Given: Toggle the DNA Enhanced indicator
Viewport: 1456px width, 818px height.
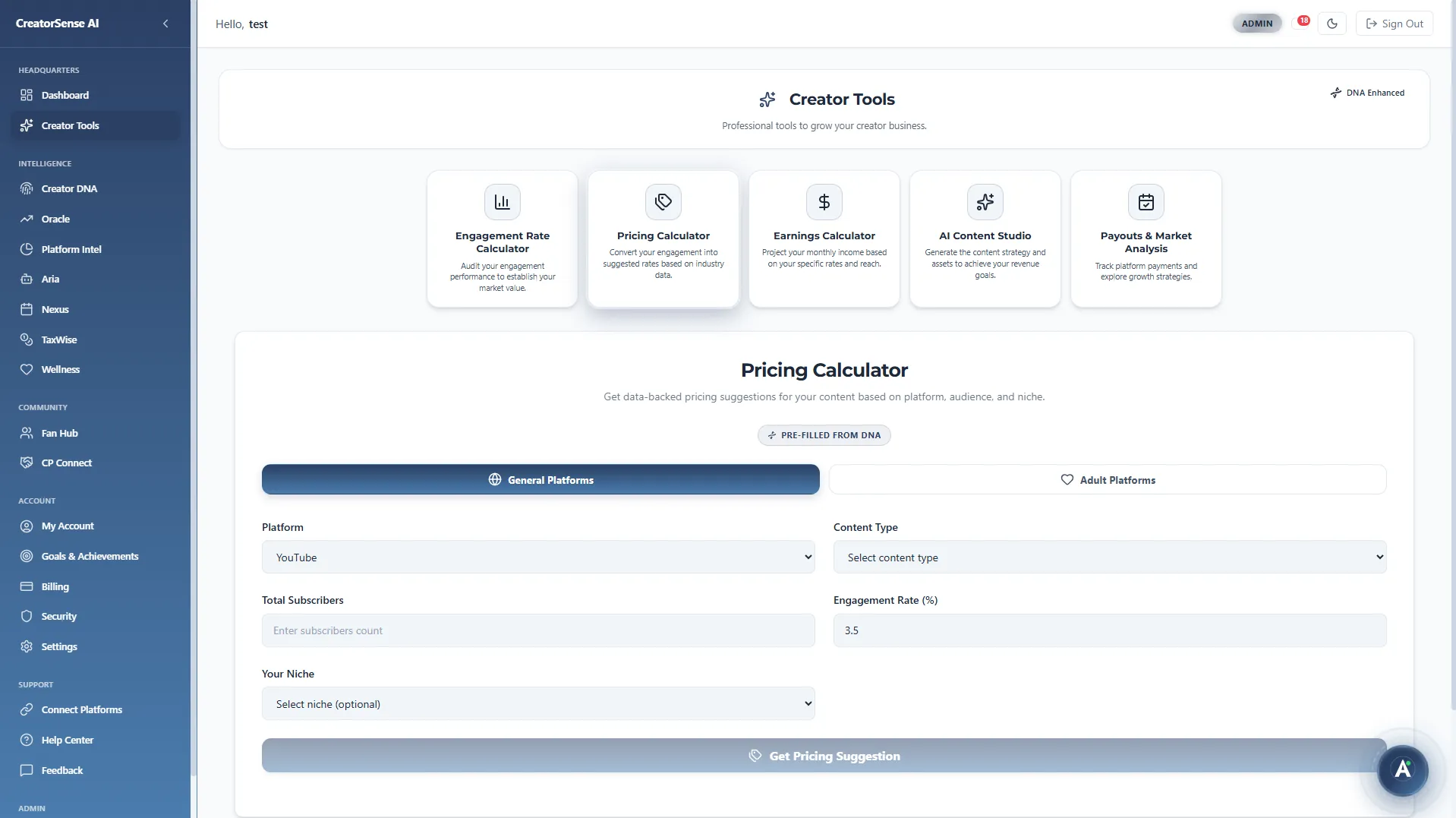Looking at the screenshot, I should [1367, 92].
